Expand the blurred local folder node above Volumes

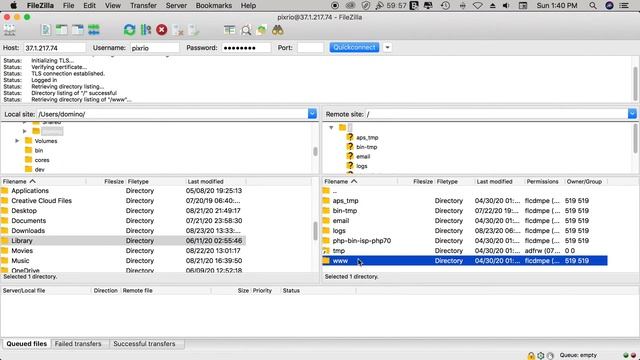pyautogui.click(x=24, y=131)
